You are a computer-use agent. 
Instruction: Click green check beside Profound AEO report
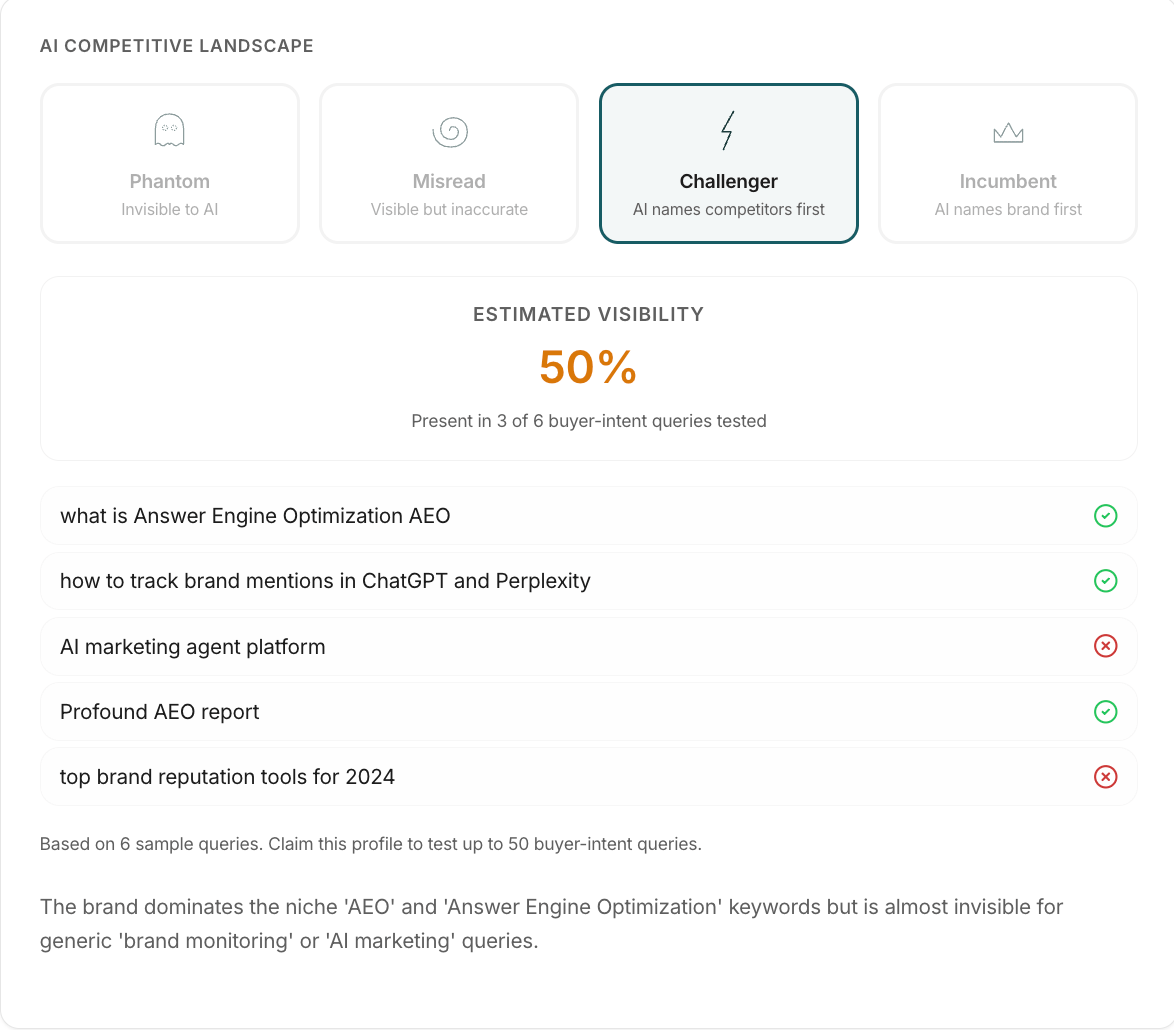(1105, 712)
